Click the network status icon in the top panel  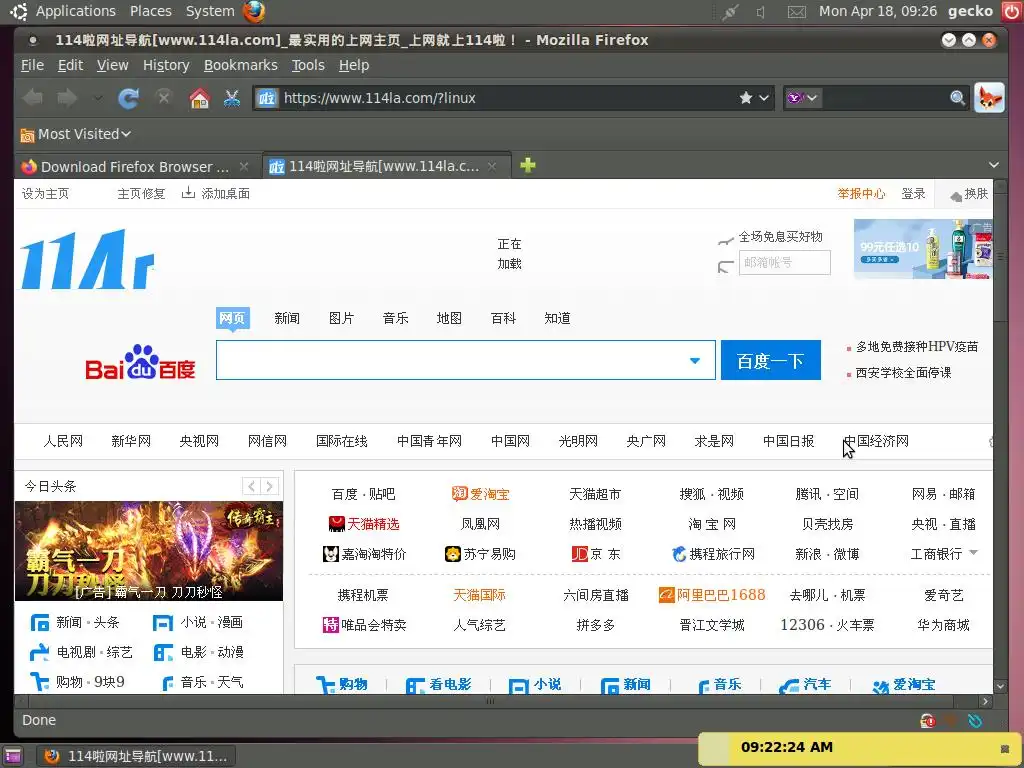[730, 12]
